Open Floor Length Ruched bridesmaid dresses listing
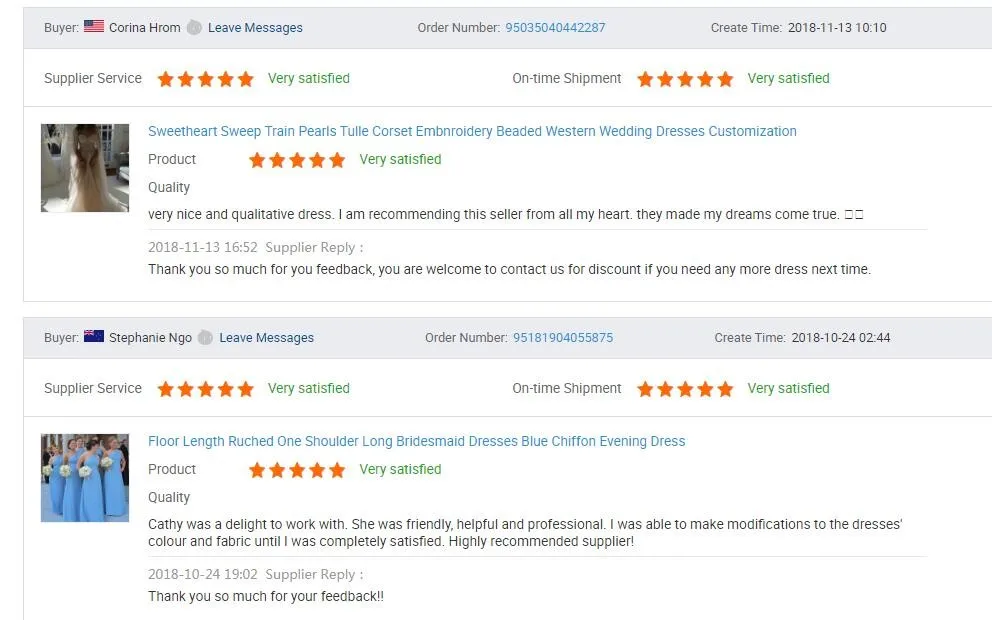Image resolution: width=992 pixels, height=620 pixels. point(416,442)
